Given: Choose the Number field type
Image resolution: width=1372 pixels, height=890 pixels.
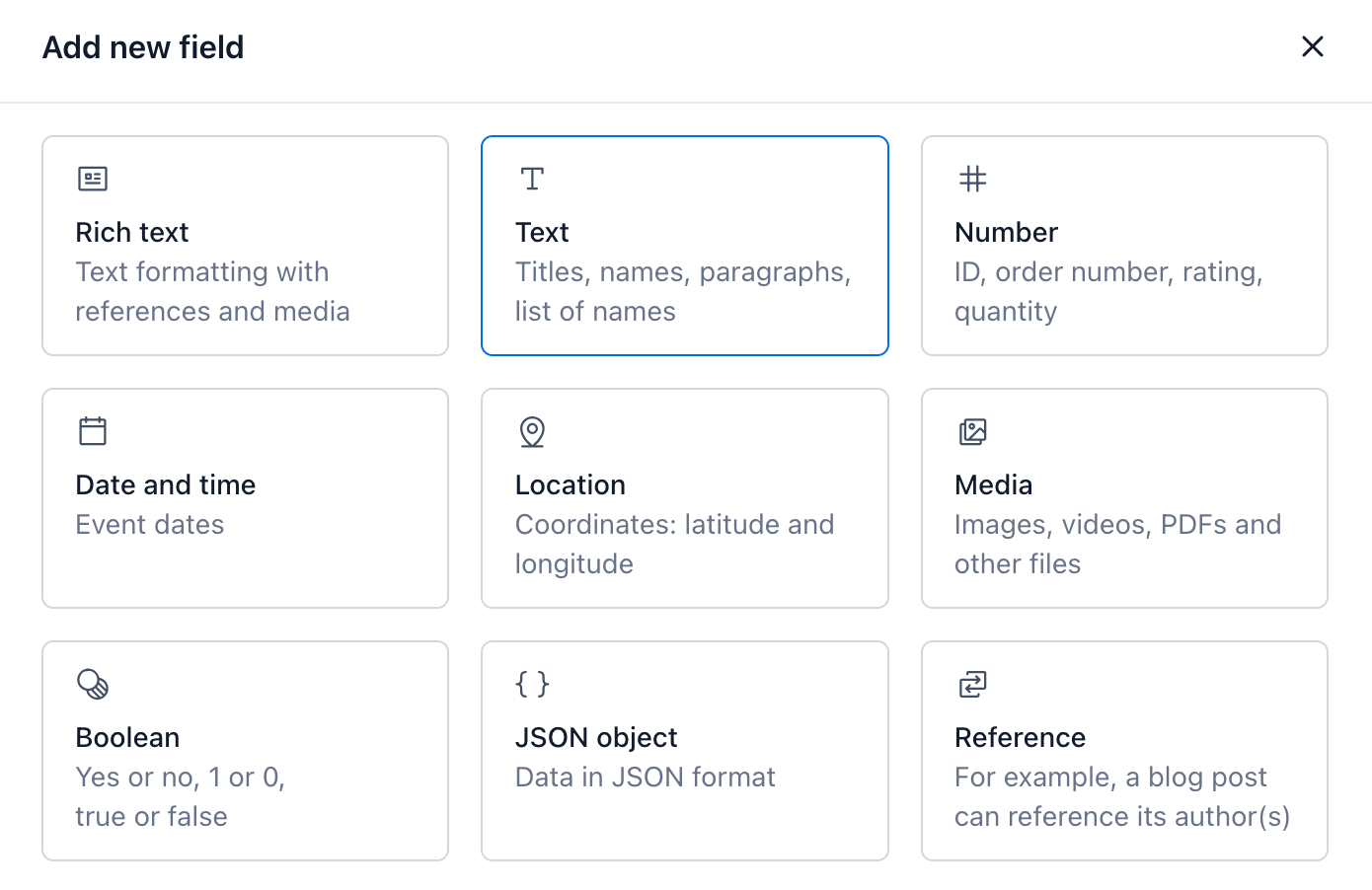Looking at the screenshot, I should (1123, 246).
